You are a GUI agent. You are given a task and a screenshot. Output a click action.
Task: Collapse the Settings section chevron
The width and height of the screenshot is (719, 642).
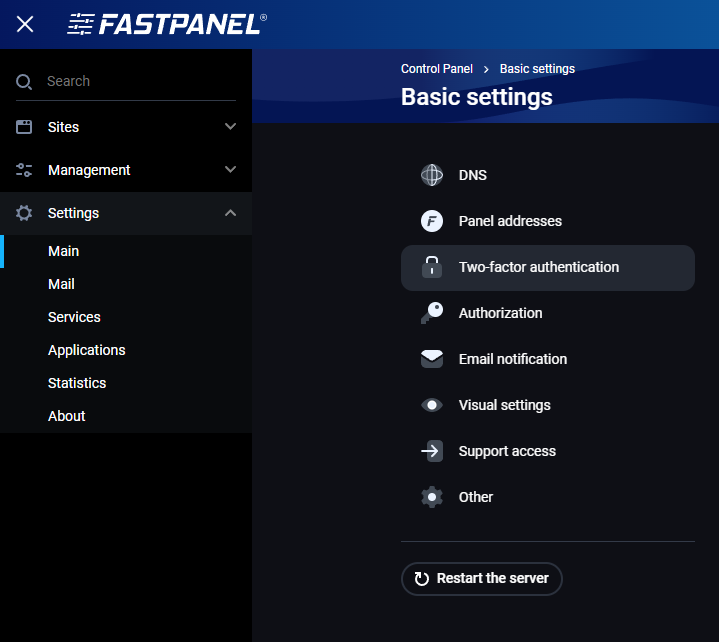pos(230,213)
